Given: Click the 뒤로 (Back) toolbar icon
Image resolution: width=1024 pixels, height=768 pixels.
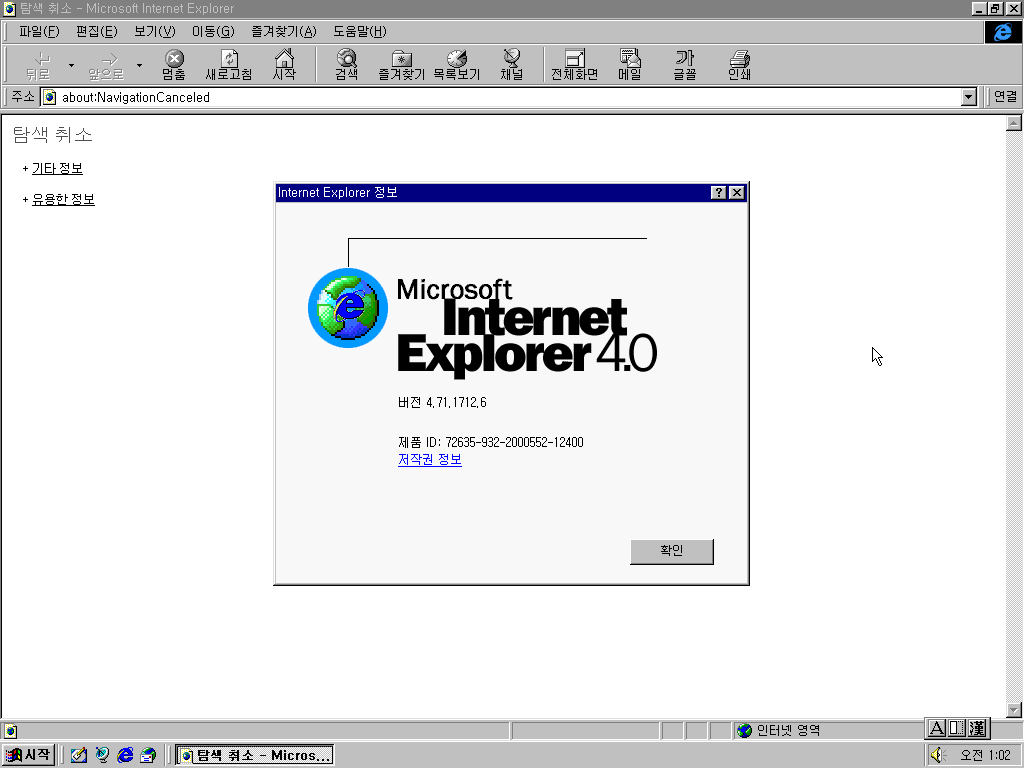Looking at the screenshot, I should [x=38, y=65].
